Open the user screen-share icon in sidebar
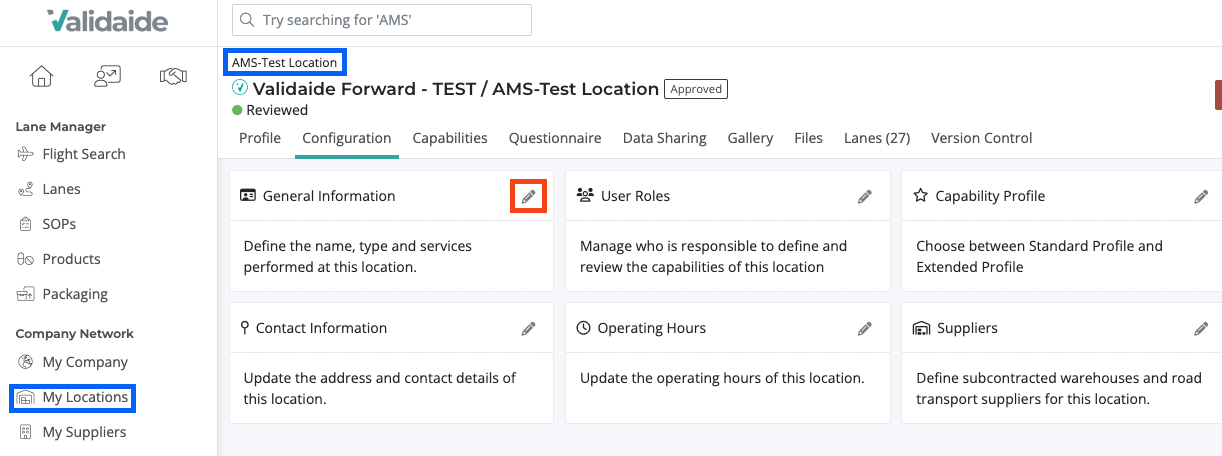 click(107, 76)
